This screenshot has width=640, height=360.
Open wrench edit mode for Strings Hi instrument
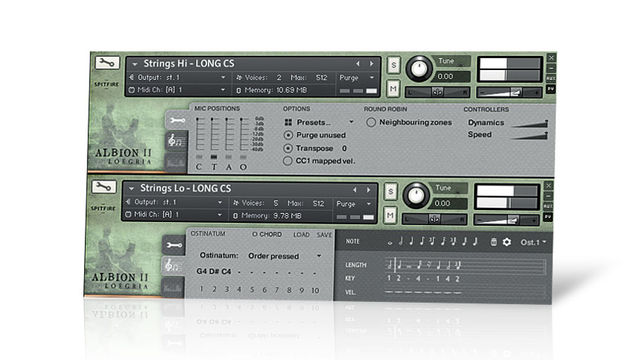pos(107,62)
